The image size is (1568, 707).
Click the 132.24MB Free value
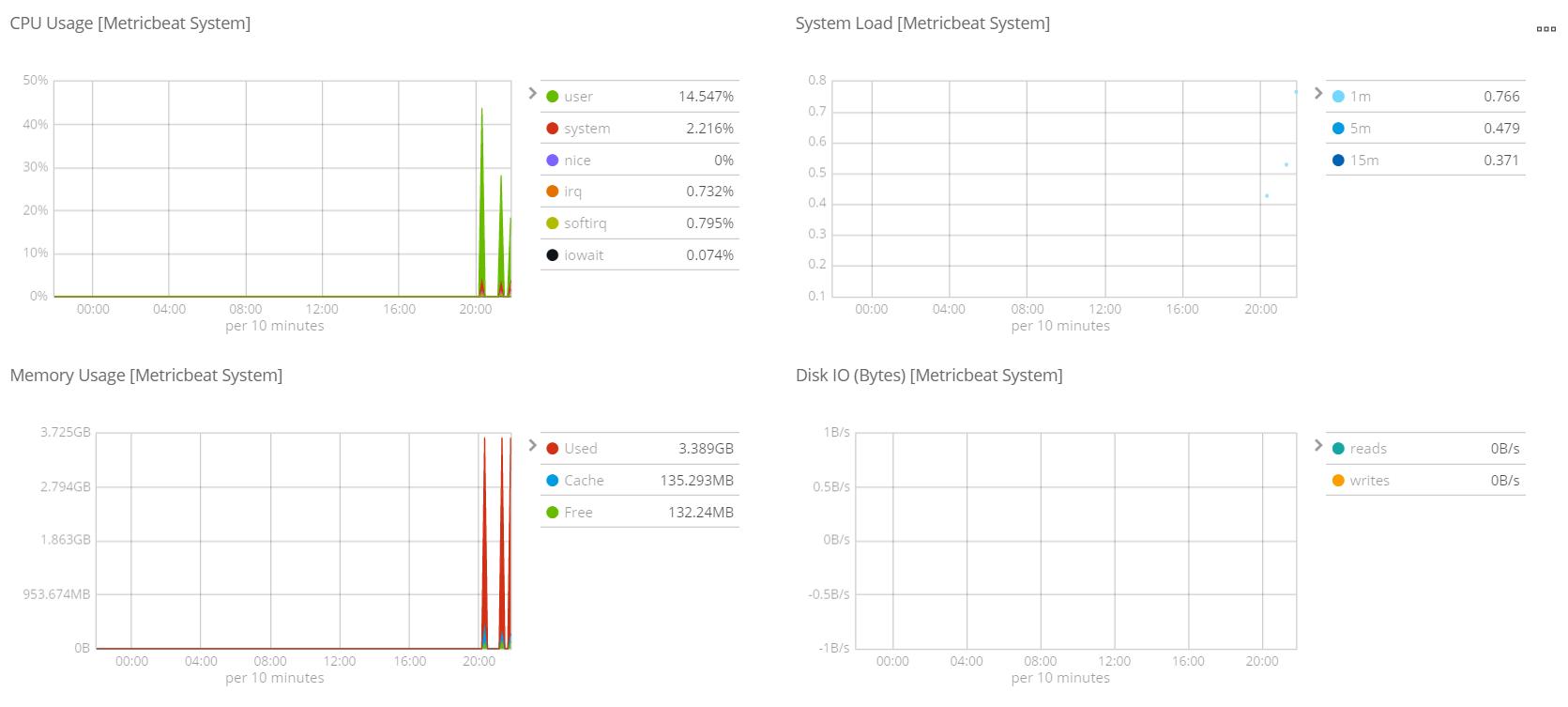(x=700, y=513)
